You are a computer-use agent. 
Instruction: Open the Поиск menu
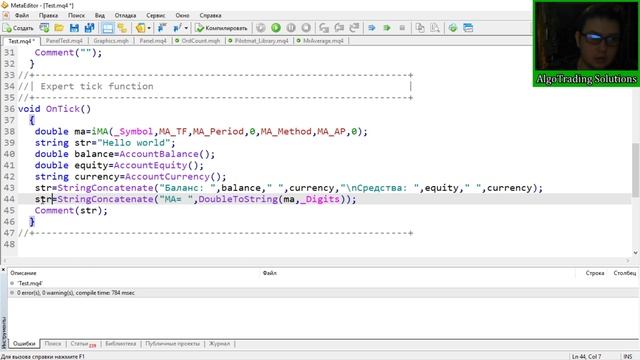[x=76, y=16]
